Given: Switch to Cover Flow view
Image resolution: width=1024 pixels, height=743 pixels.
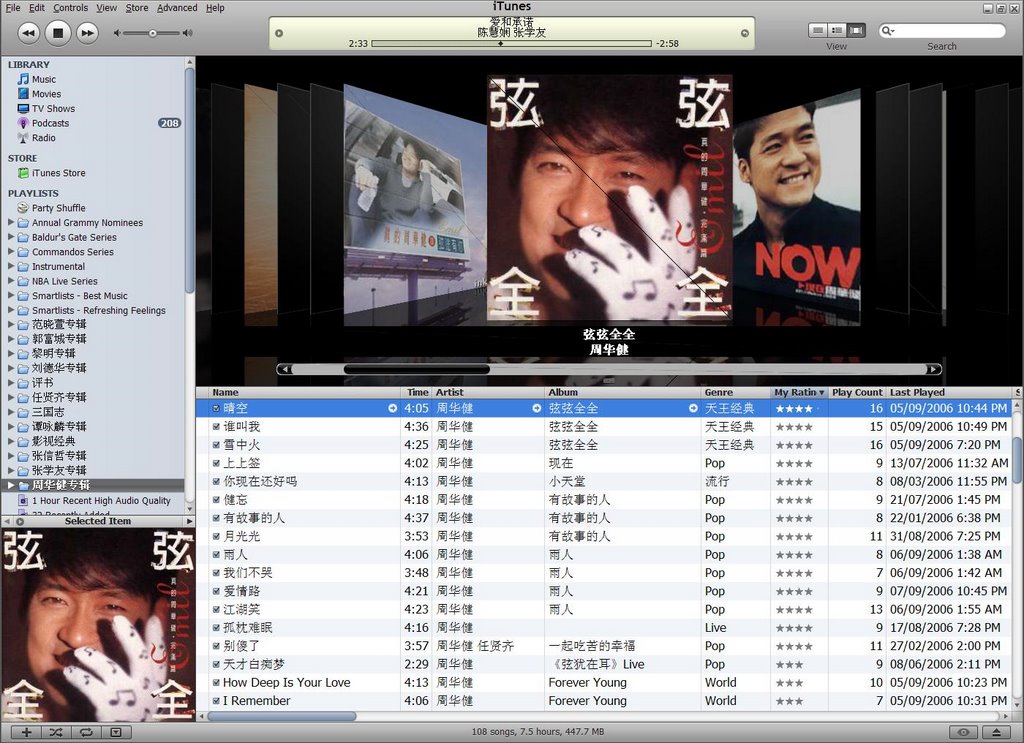Looking at the screenshot, I should (x=856, y=30).
